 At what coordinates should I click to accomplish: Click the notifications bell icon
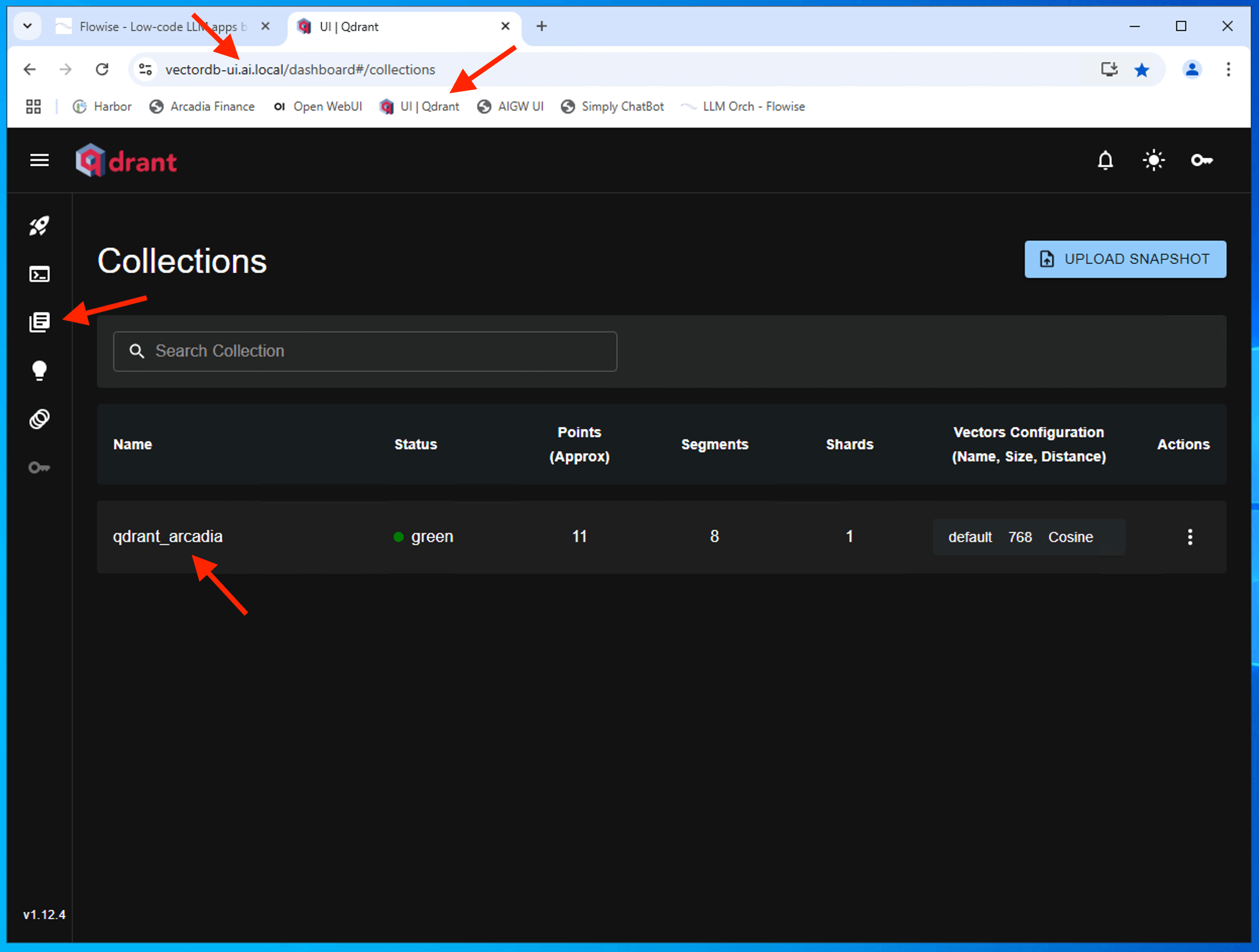1105,160
